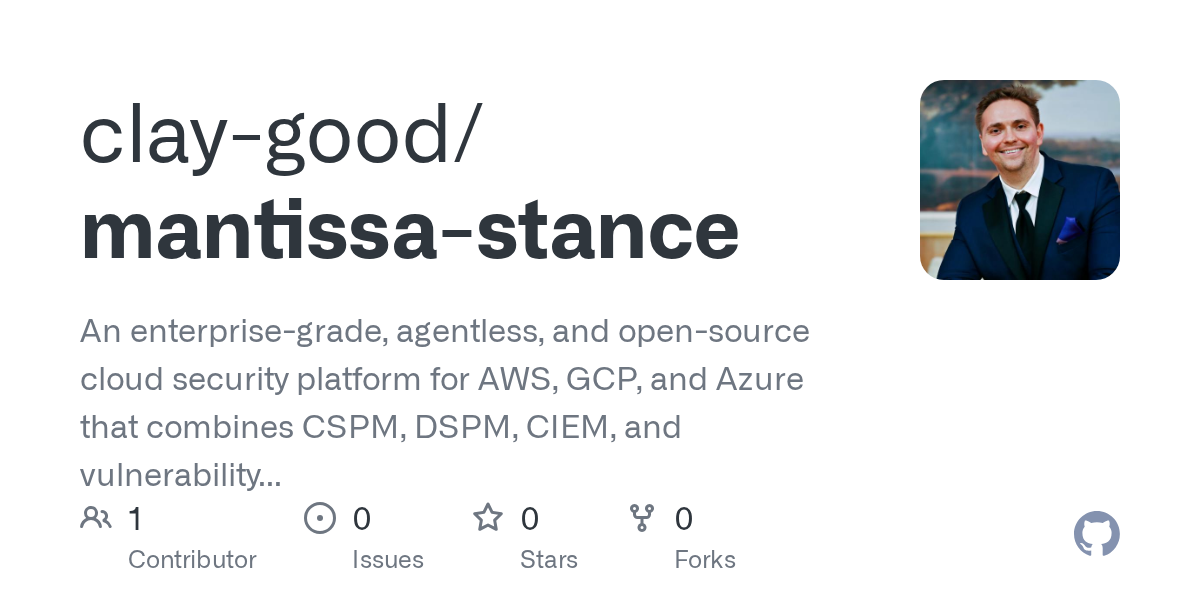Image resolution: width=1200 pixels, height=600 pixels.
Task: Open the mantissa-stance repository title
Action: point(409,230)
